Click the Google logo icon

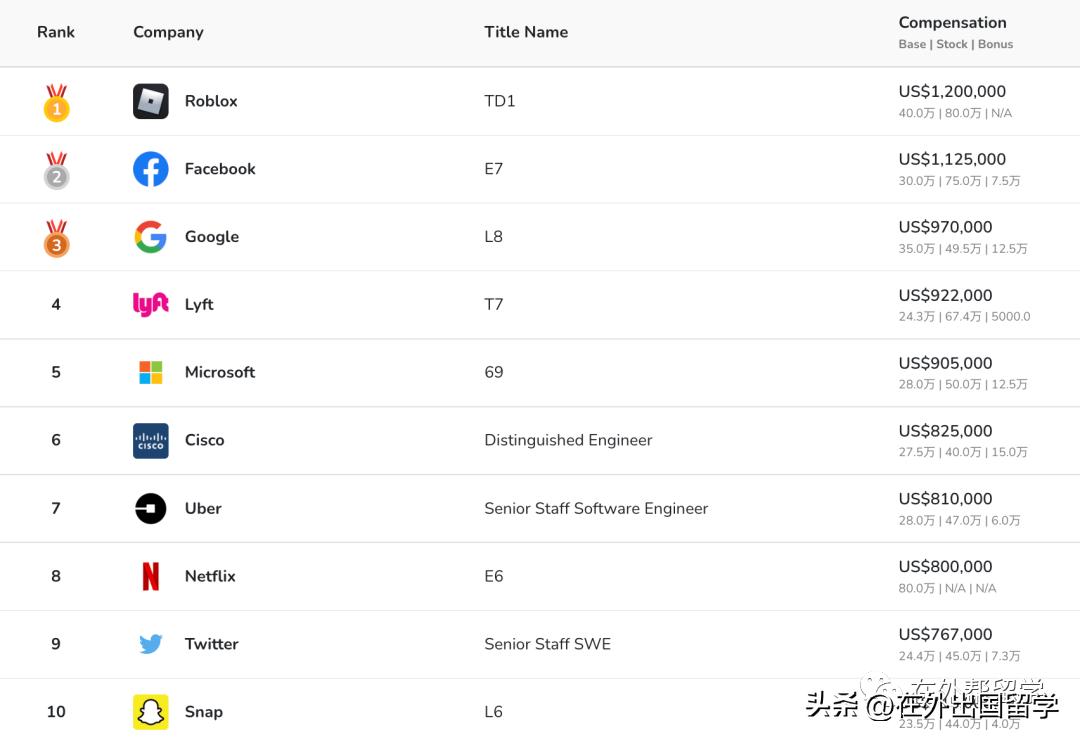[151, 237]
